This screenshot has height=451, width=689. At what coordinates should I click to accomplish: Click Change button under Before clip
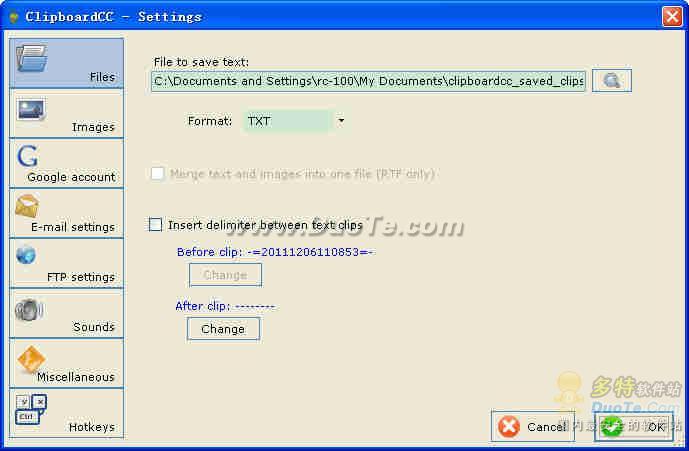click(x=225, y=275)
